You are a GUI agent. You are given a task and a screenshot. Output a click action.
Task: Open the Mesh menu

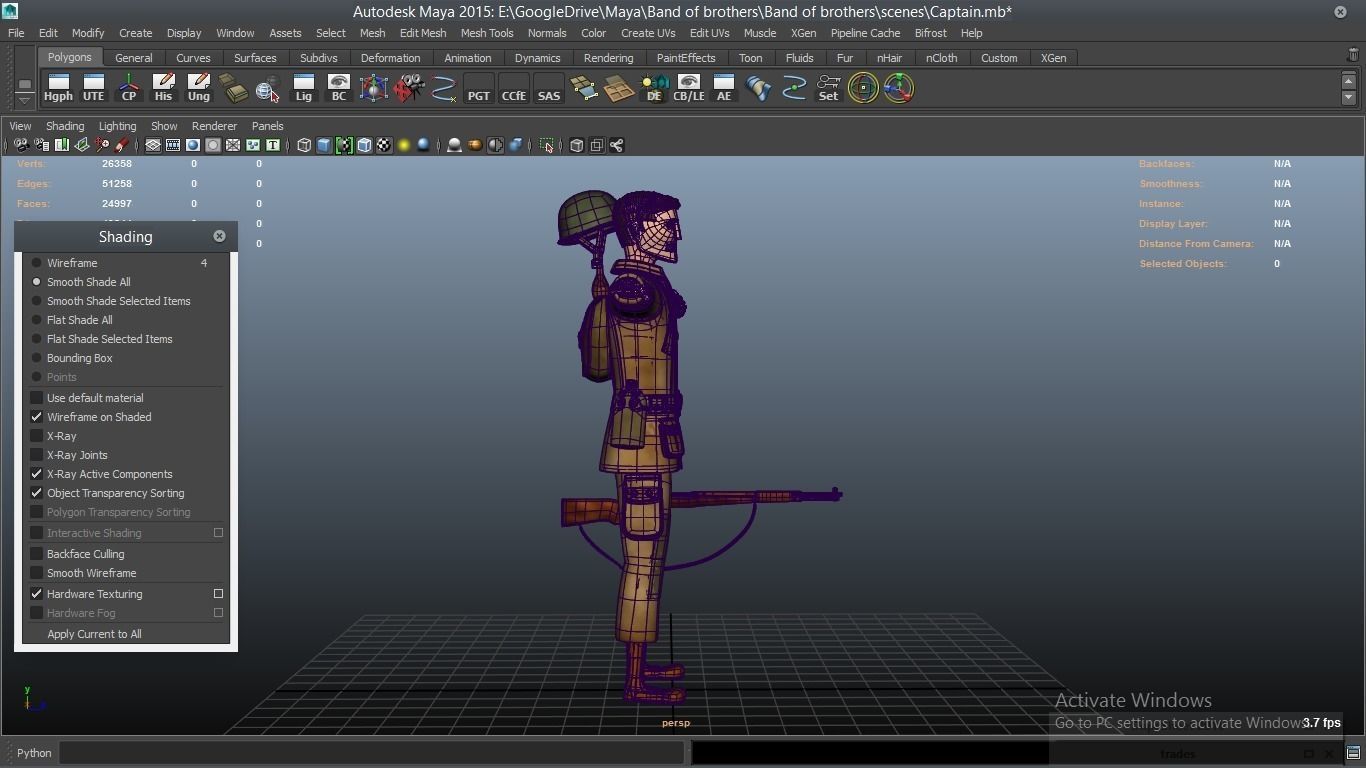pos(372,33)
